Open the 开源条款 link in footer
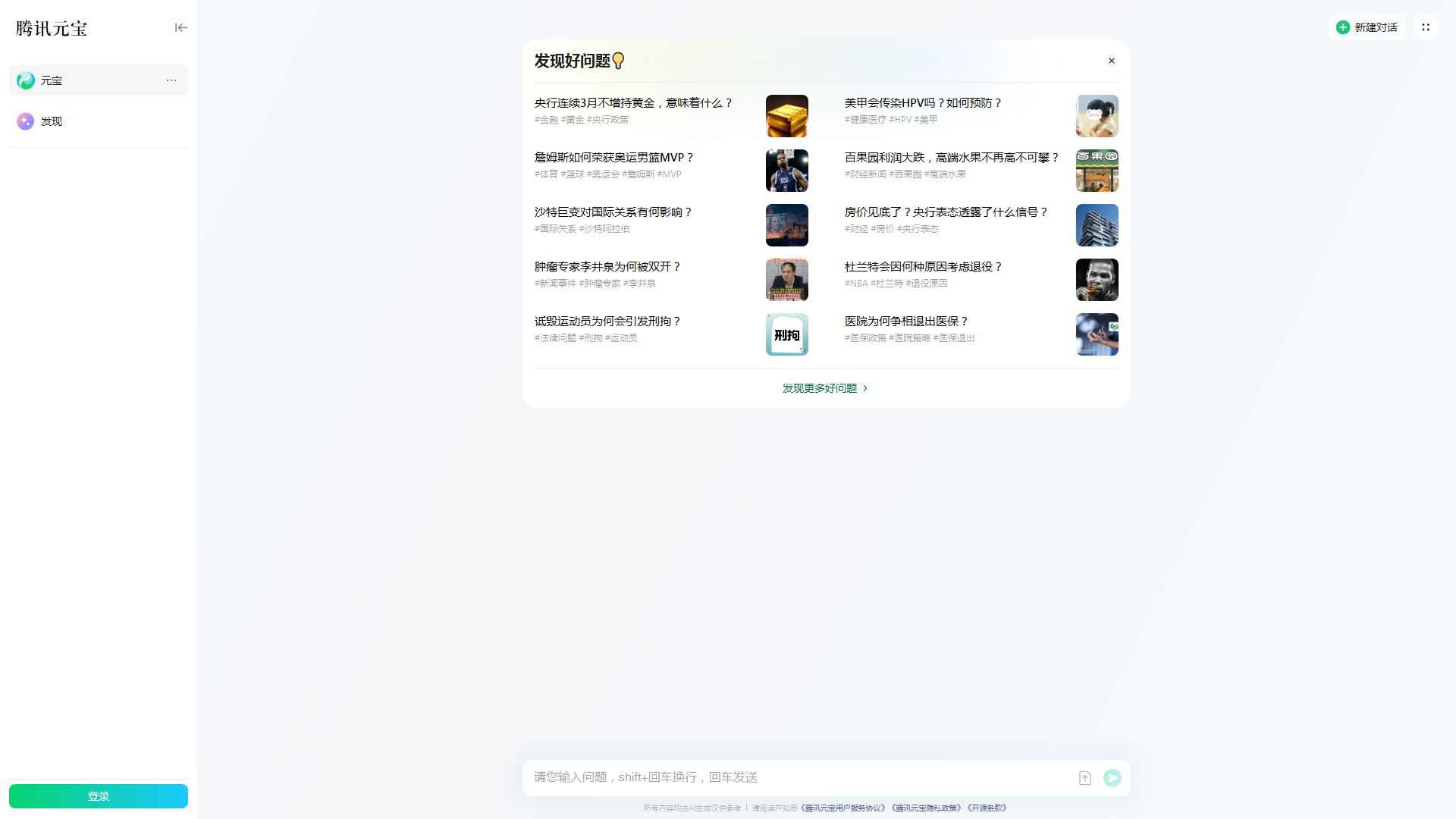Viewport: 1456px width, 819px height. point(987,808)
